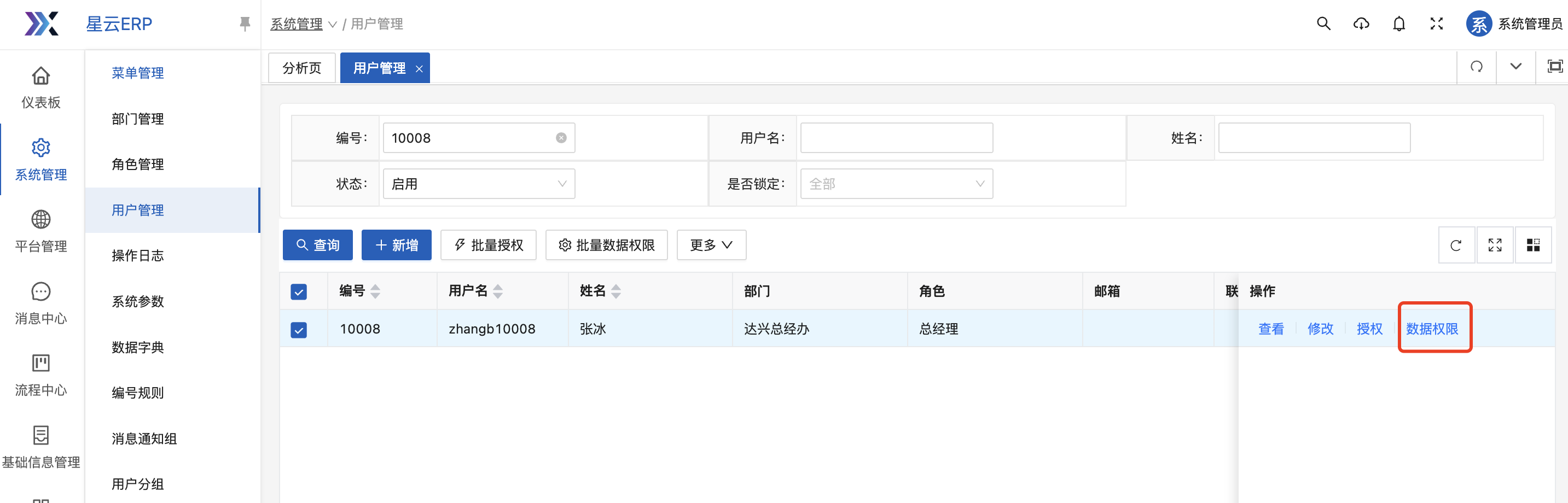Screen dimensions: 1568x503
Task: Open the column settings grid icon
Action: coord(1532,245)
